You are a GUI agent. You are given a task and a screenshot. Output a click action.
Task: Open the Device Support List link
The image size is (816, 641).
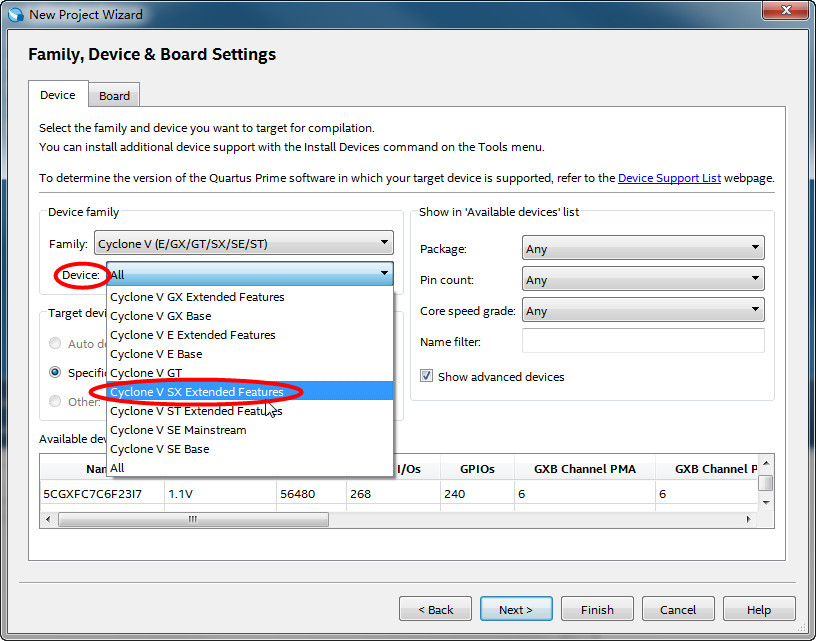point(669,178)
